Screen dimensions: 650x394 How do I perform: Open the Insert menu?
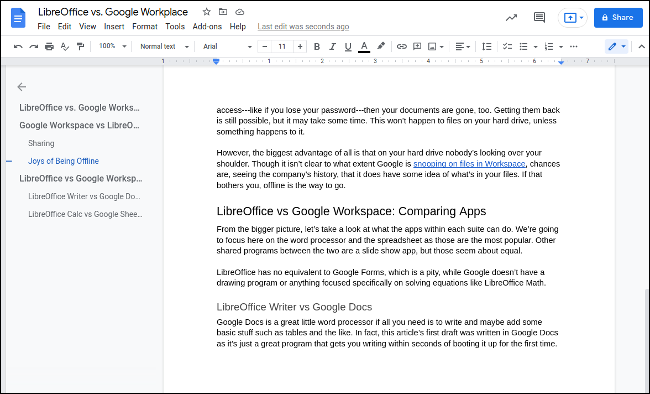pyautogui.click(x=114, y=27)
